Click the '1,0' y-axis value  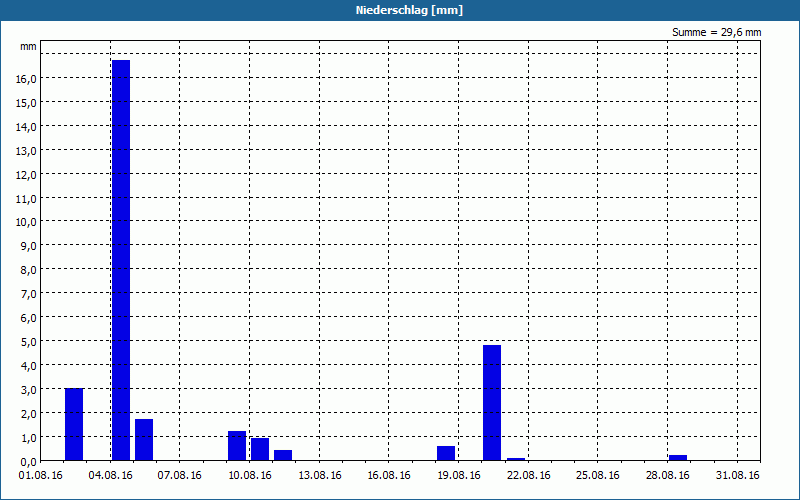[30, 437]
